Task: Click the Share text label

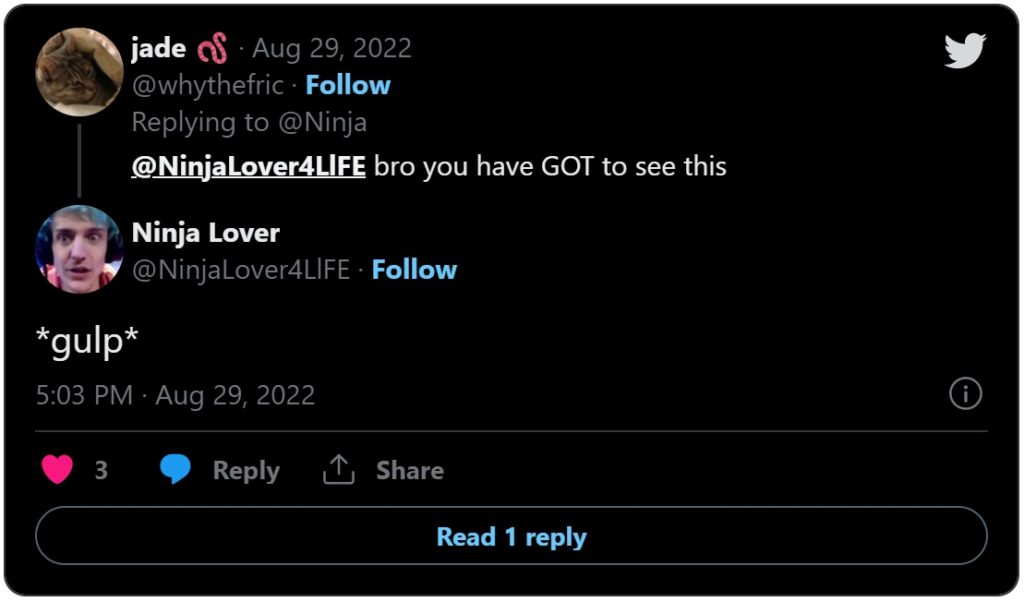Action: (409, 470)
